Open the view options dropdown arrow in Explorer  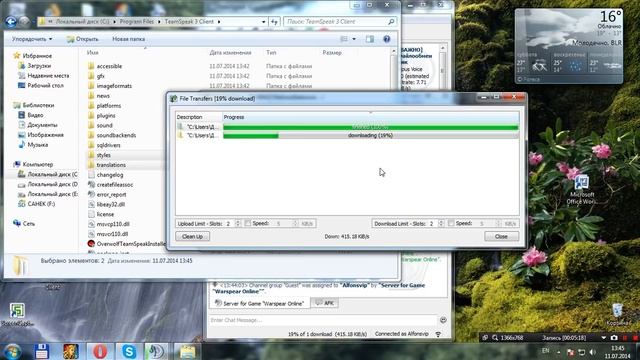tap(354, 39)
